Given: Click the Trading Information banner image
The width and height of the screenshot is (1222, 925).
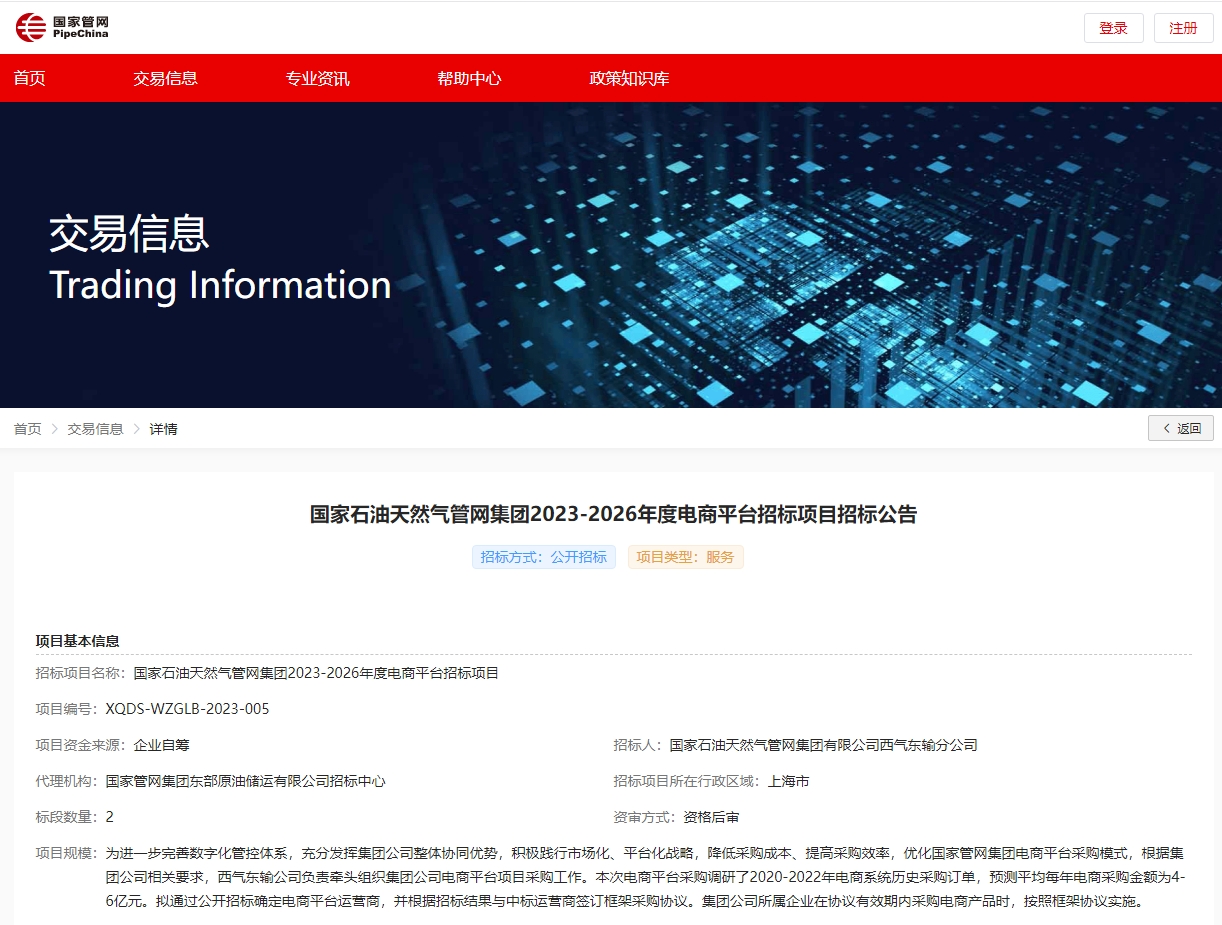Looking at the screenshot, I should pos(611,255).
